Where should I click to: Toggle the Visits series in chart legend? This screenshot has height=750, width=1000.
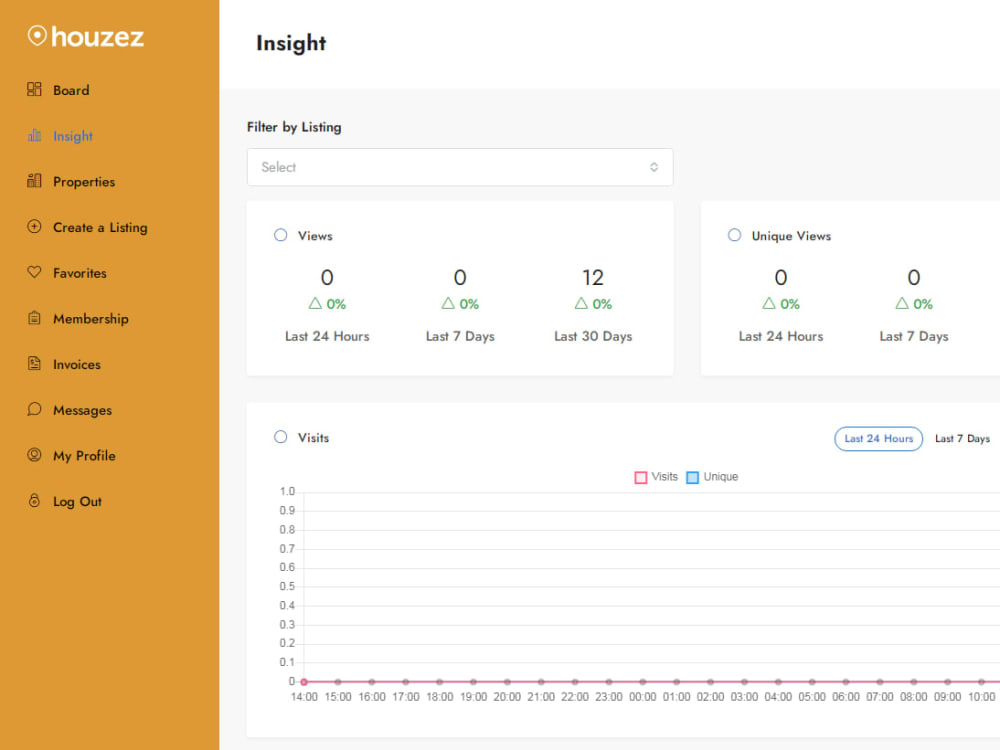[x=656, y=477]
